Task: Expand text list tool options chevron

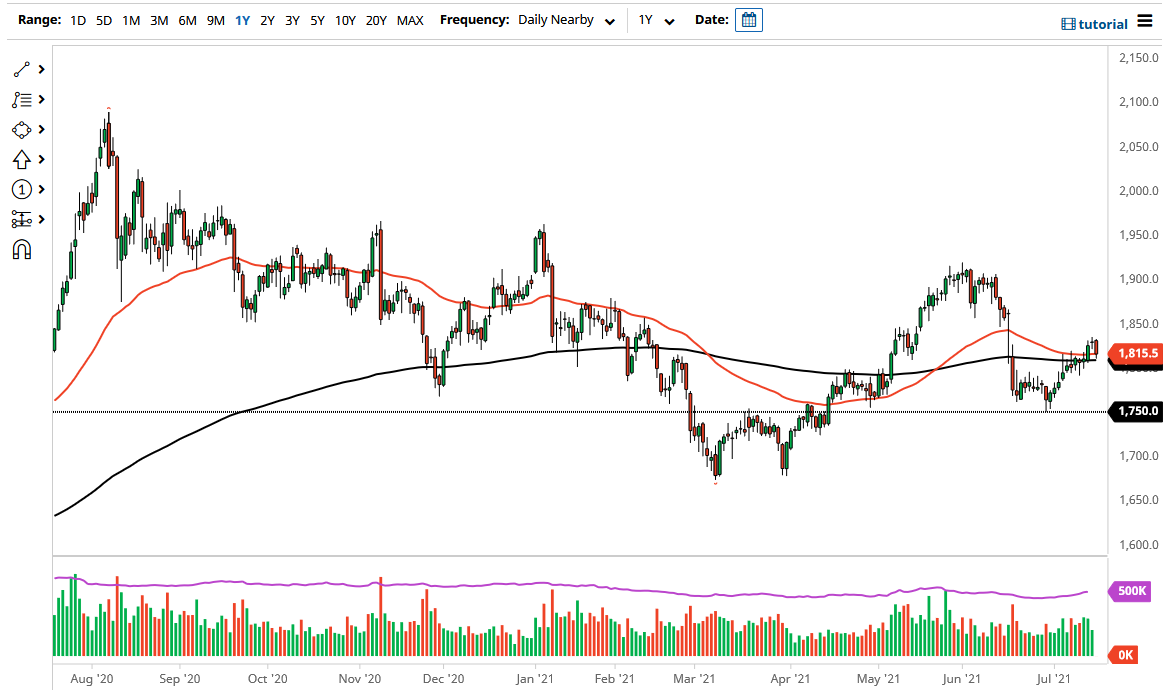Action: click(42, 99)
